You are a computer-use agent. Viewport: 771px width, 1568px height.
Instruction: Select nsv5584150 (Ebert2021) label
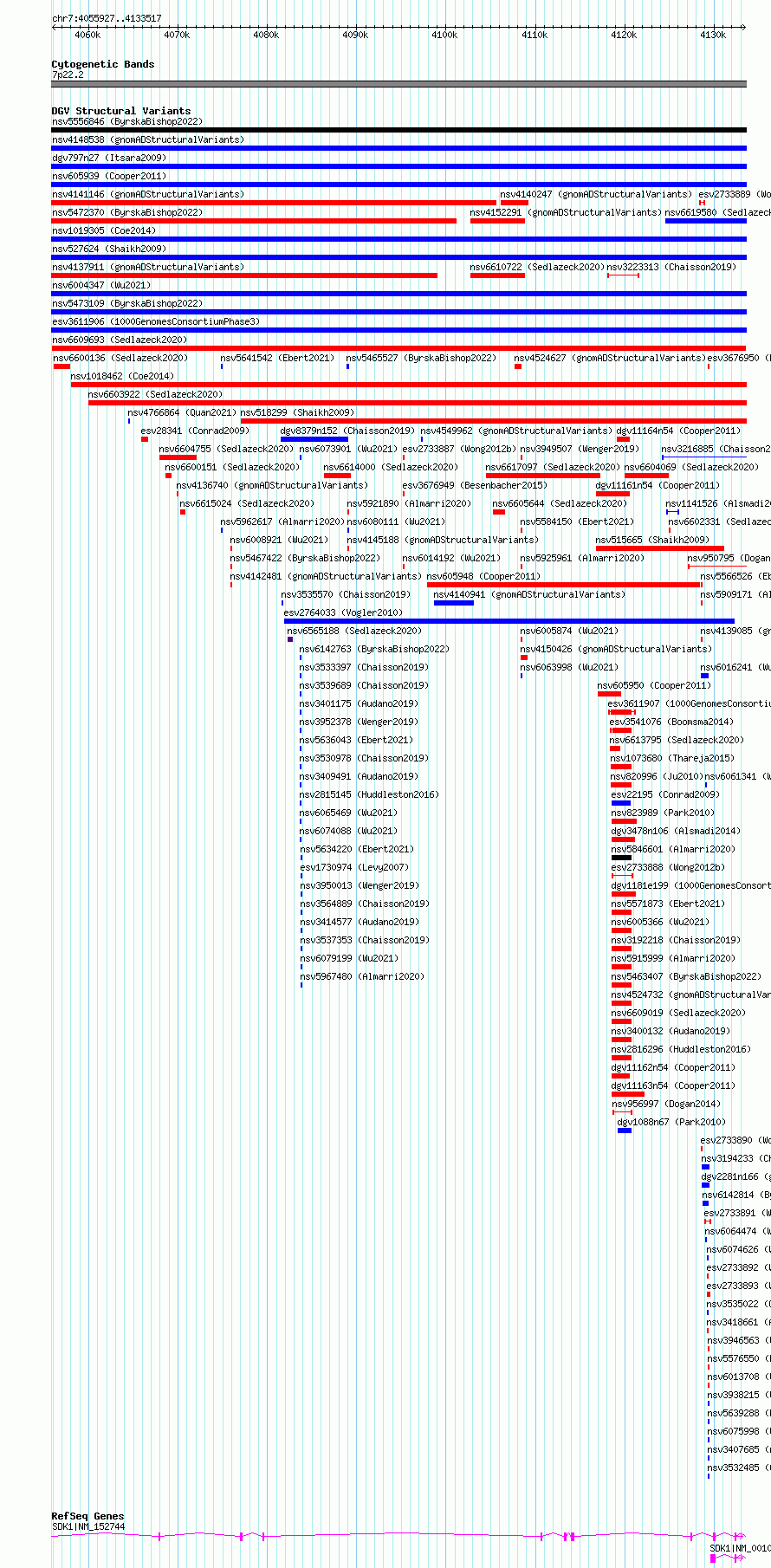coord(577,522)
